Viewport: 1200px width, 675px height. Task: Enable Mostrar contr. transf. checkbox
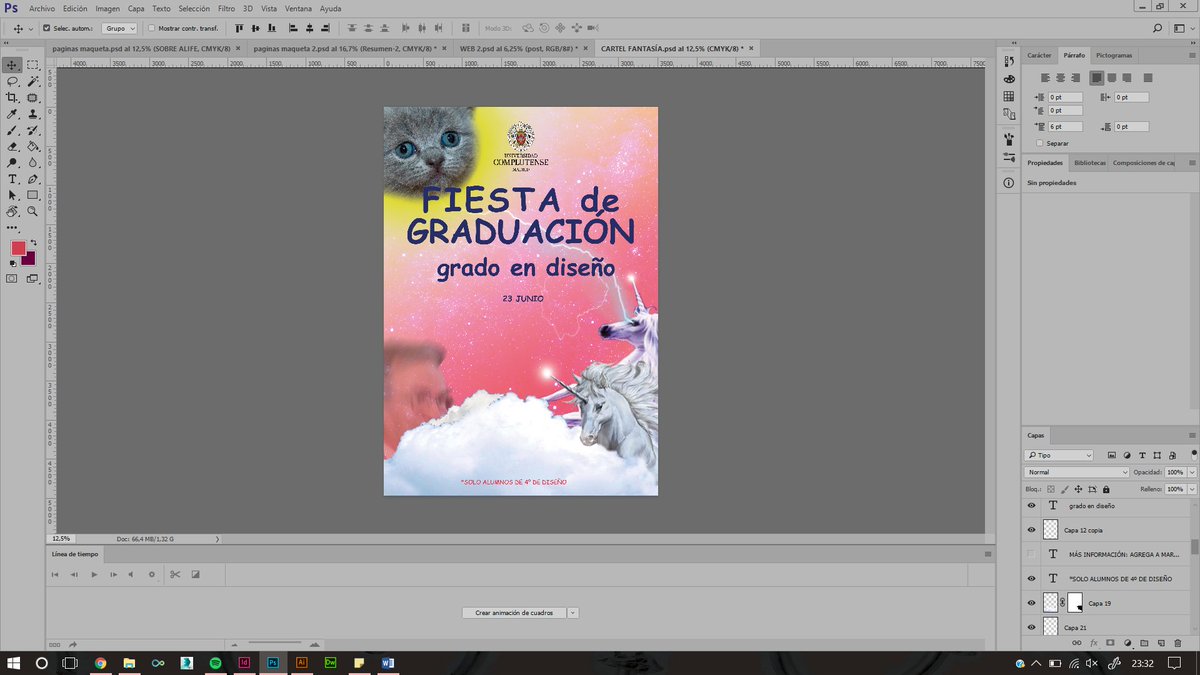point(151,28)
